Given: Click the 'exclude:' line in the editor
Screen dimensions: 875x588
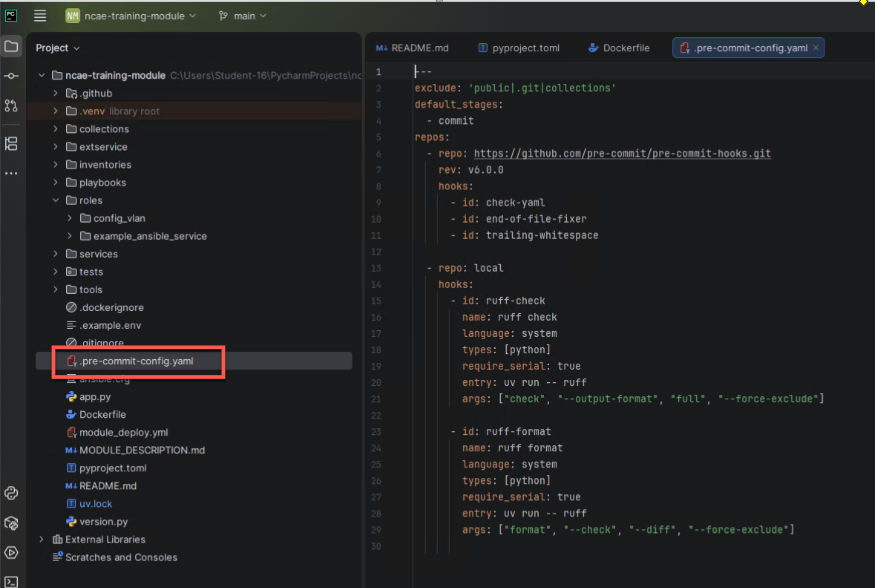Looking at the screenshot, I should tap(515, 88).
